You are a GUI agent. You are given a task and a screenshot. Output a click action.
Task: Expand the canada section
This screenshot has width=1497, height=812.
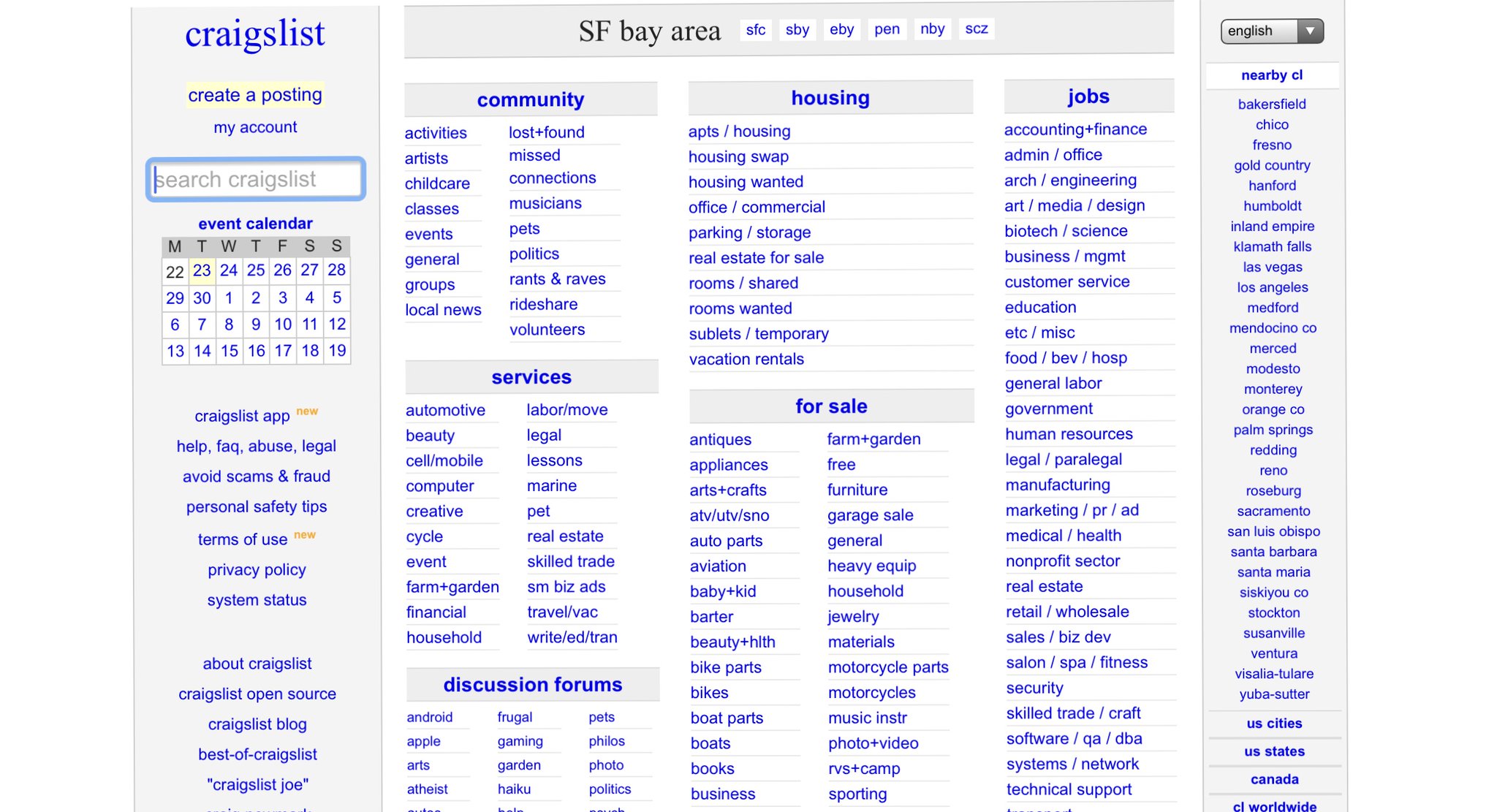1274,779
